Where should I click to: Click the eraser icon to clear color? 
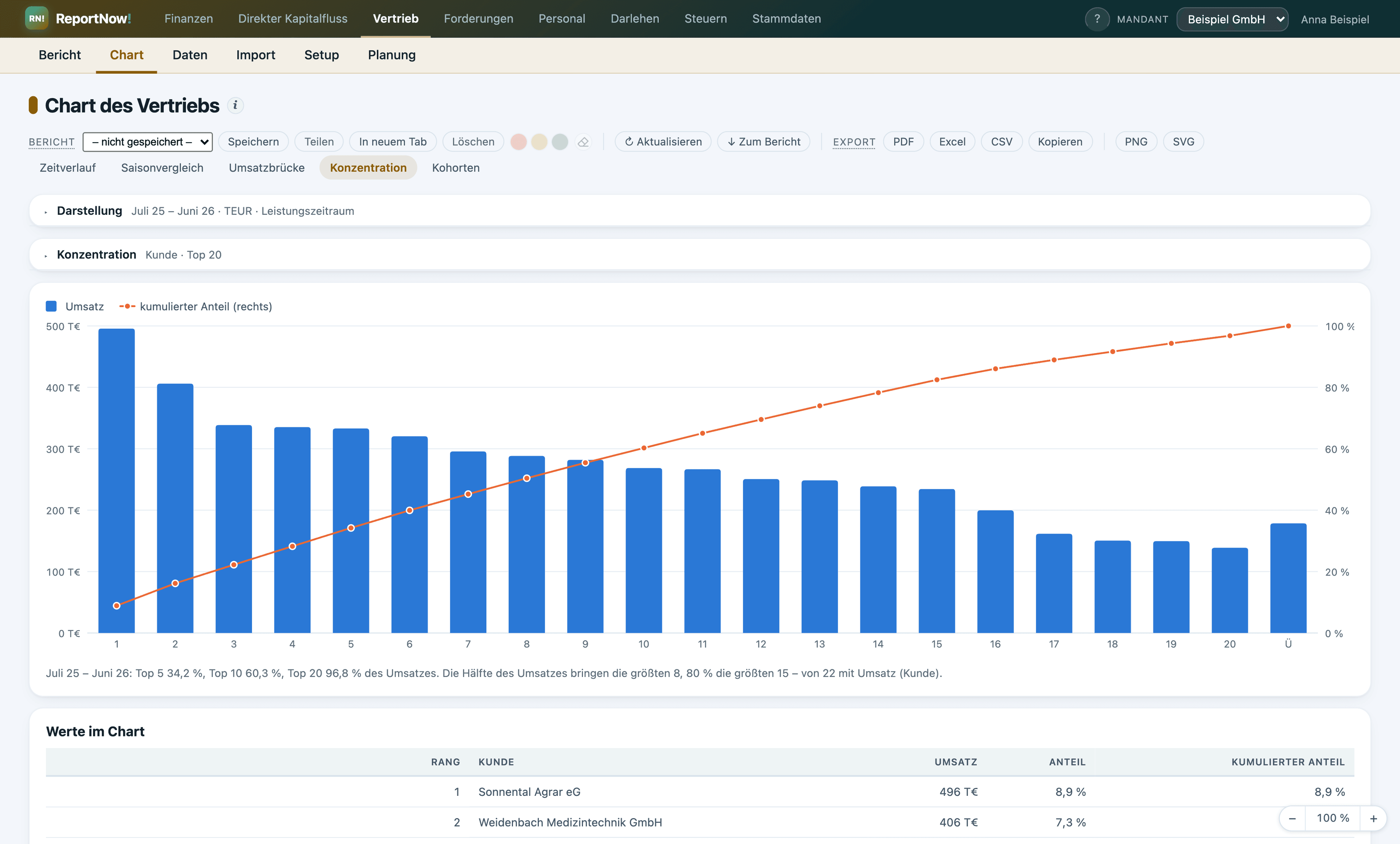[583, 142]
